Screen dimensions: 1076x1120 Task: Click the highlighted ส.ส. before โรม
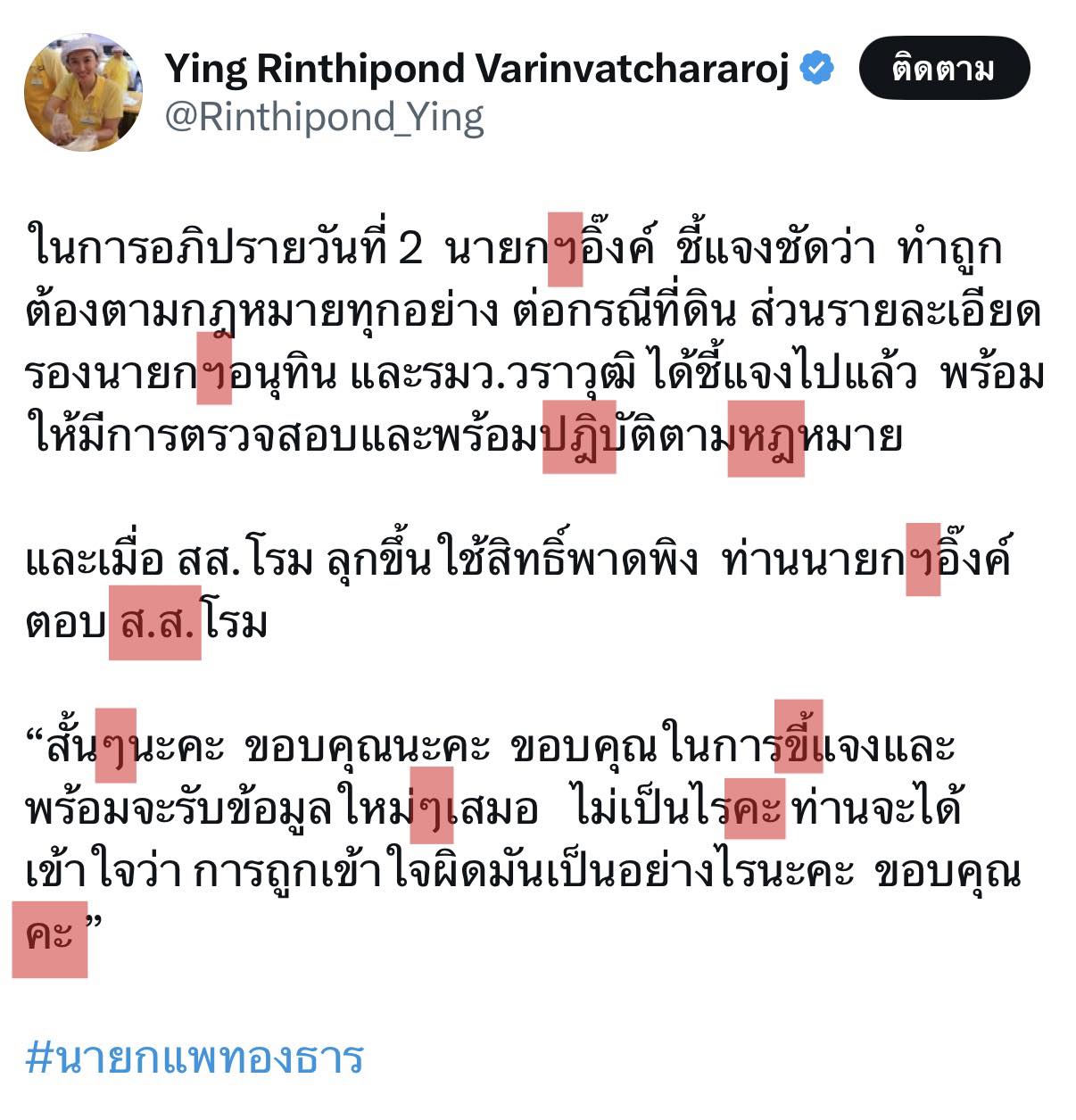(x=155, y=622)
